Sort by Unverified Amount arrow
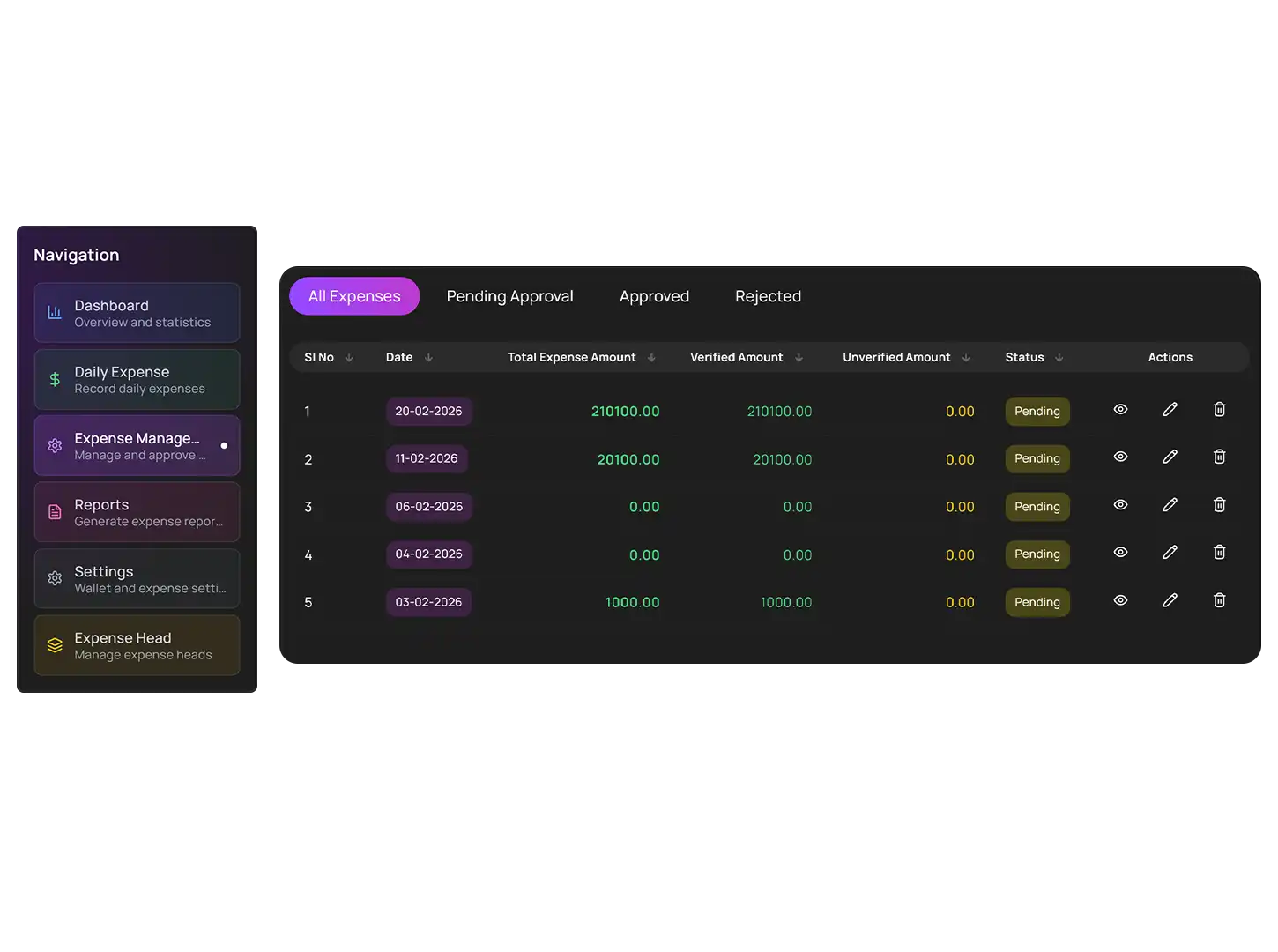The height and width of the screenshot is (952, 1278). [x=966, y=358]
